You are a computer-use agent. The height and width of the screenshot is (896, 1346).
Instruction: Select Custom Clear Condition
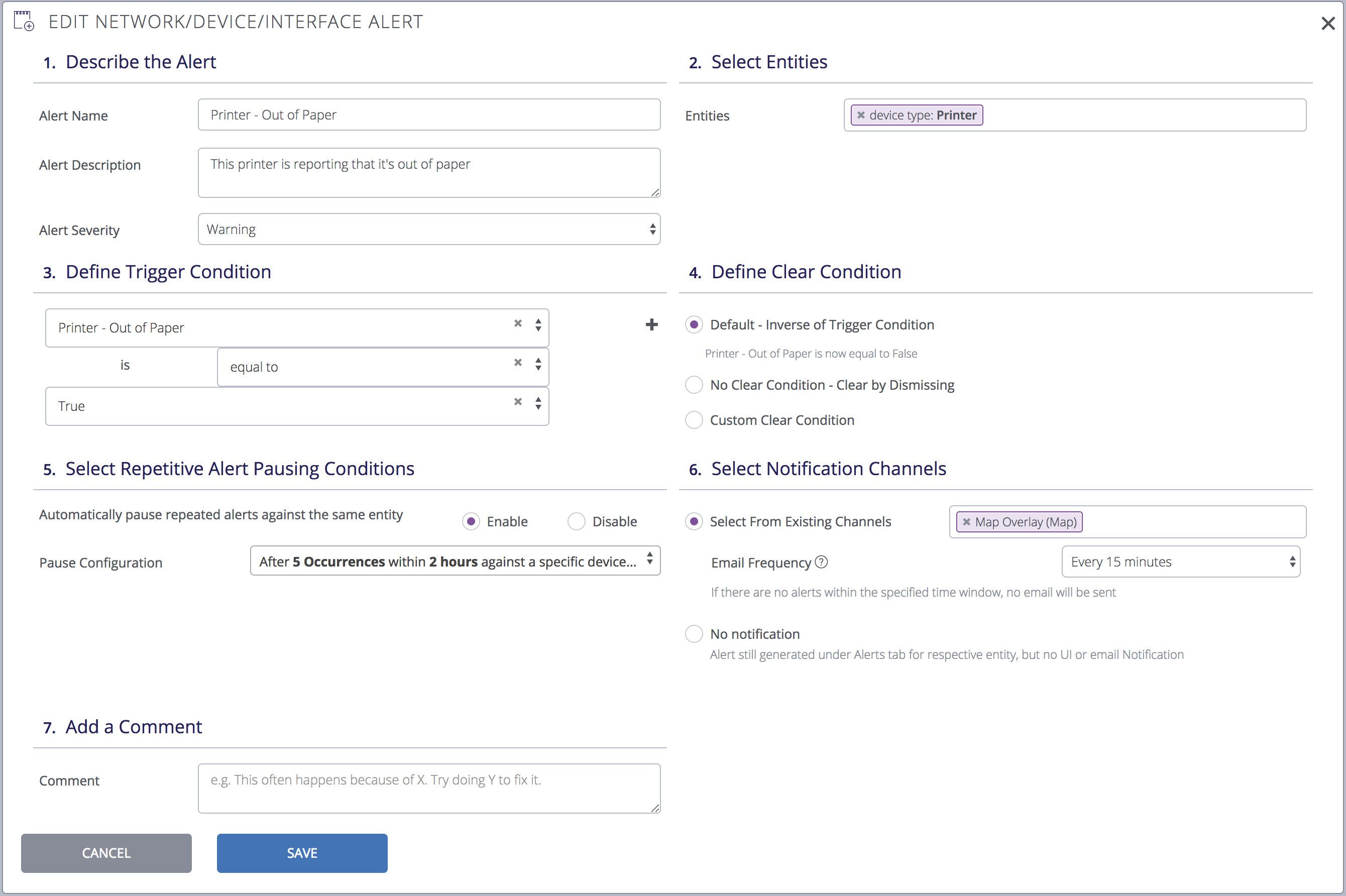(693, 420)
